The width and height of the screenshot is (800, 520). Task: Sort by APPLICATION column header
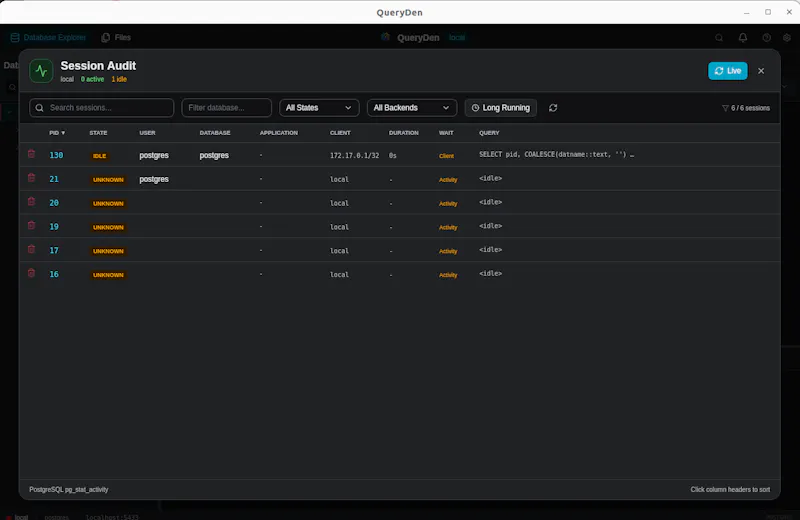(x=279, y=133)
